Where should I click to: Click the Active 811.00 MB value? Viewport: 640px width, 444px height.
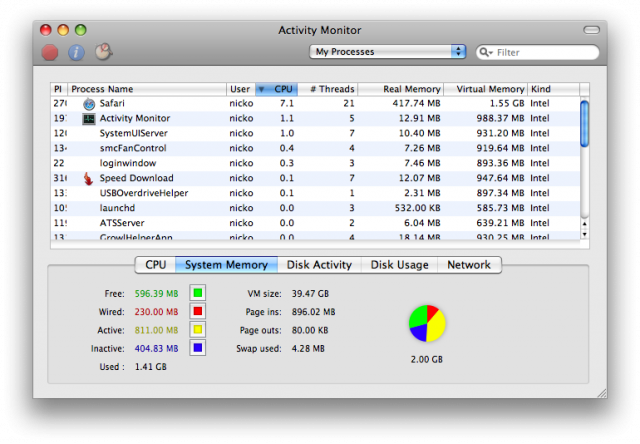156,331
